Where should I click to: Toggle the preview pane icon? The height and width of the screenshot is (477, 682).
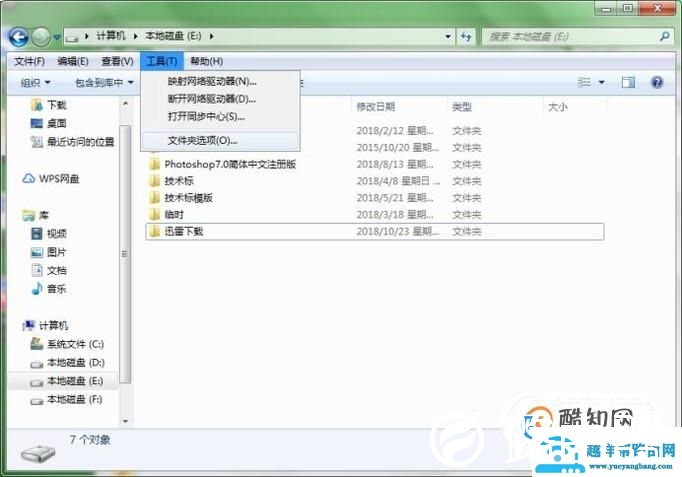pos(628,82)
